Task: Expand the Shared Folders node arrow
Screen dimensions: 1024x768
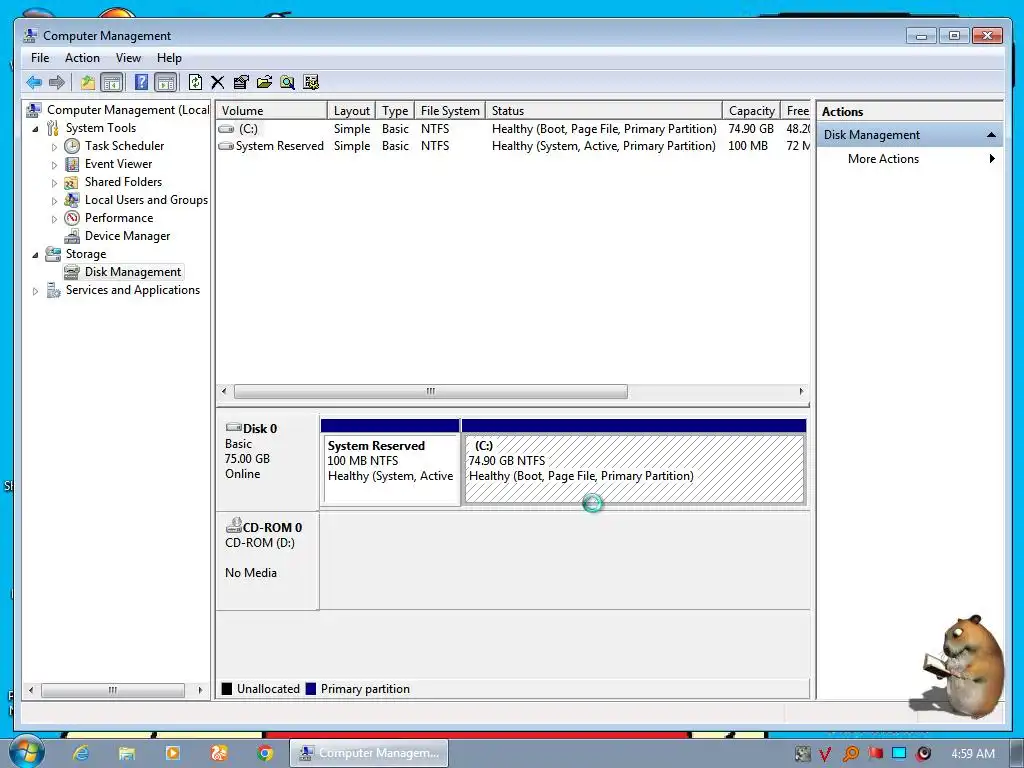Action: (x=55, y=183)
